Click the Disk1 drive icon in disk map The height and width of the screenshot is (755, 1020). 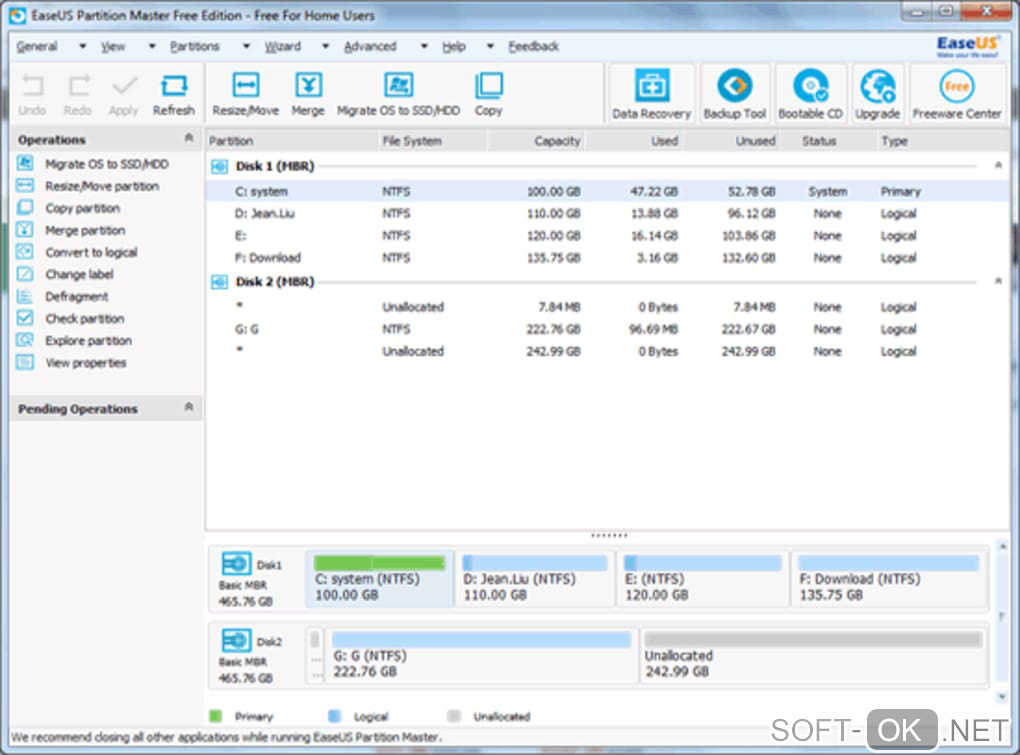(236, 563)
